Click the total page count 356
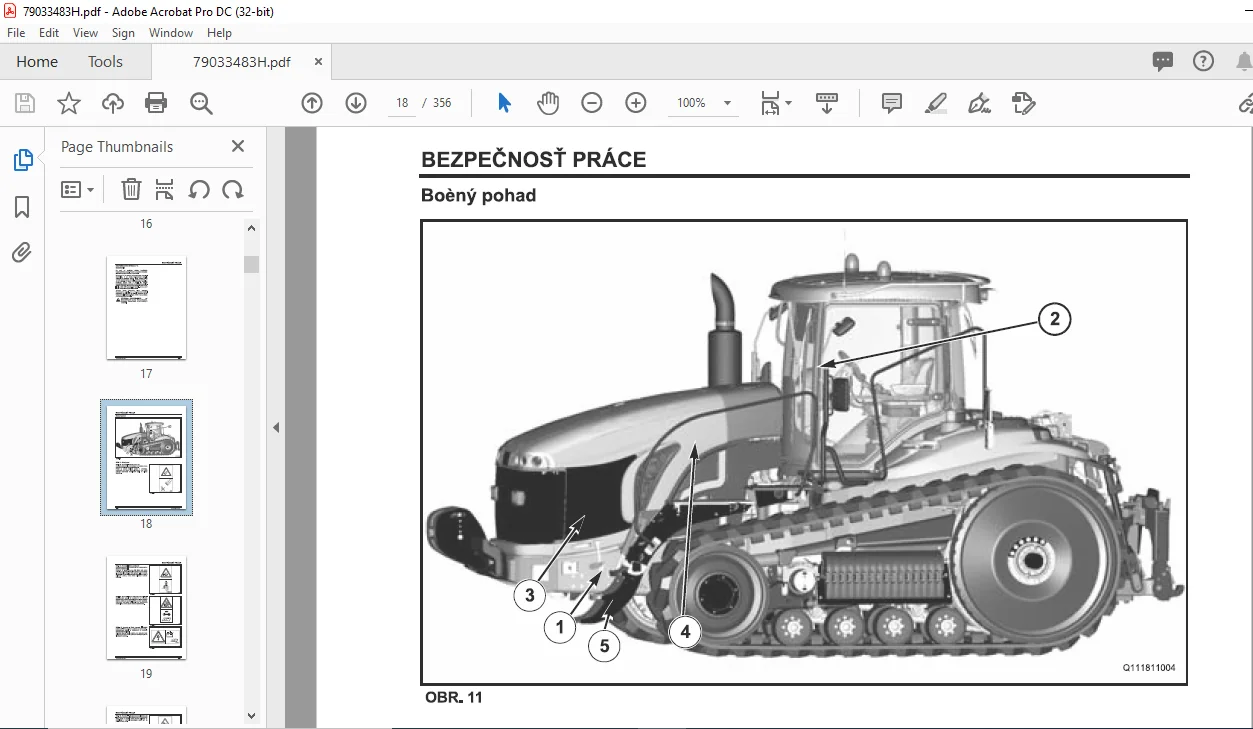The height and width of the screenshot is (729, 1253). [x=441, y=103]
